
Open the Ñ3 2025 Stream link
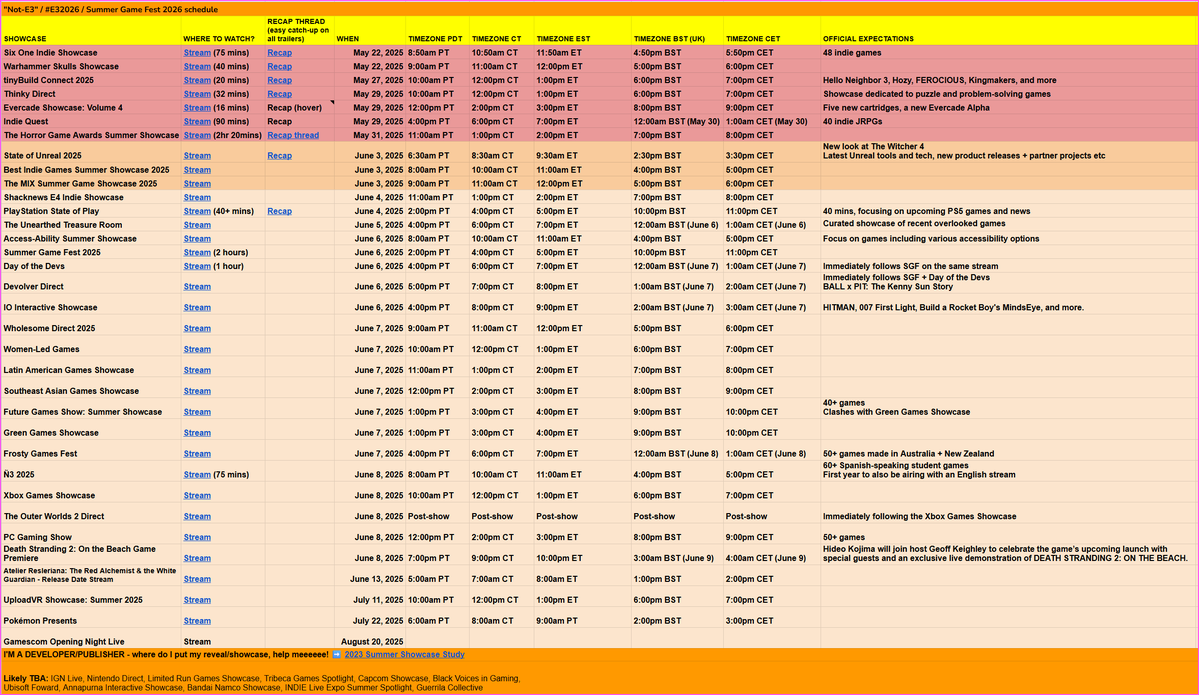click(197, 475)
